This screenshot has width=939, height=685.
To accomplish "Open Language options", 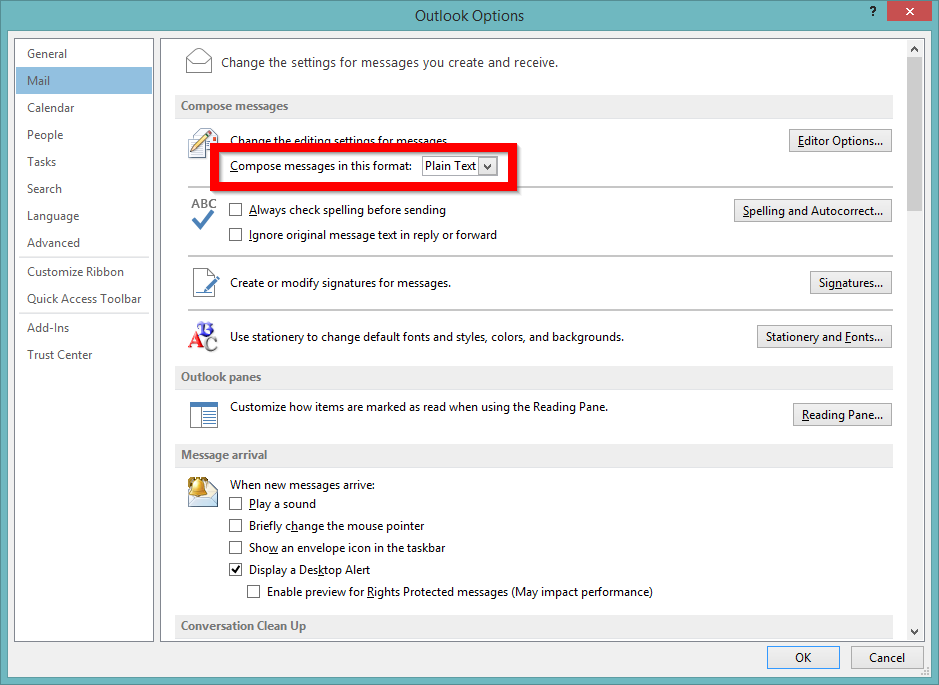I will (x=84, y=216).
